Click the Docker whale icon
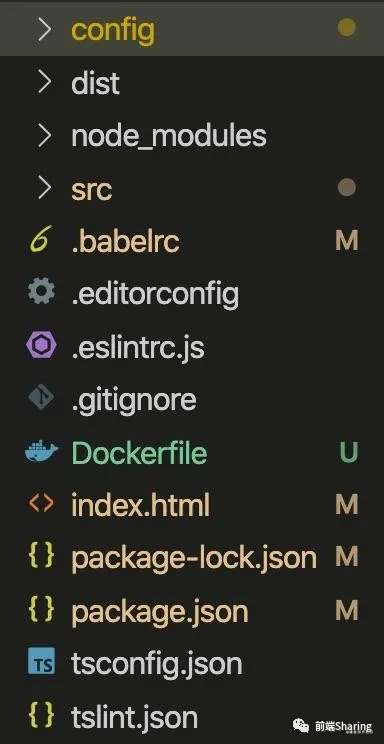 [x=41, y=452]
